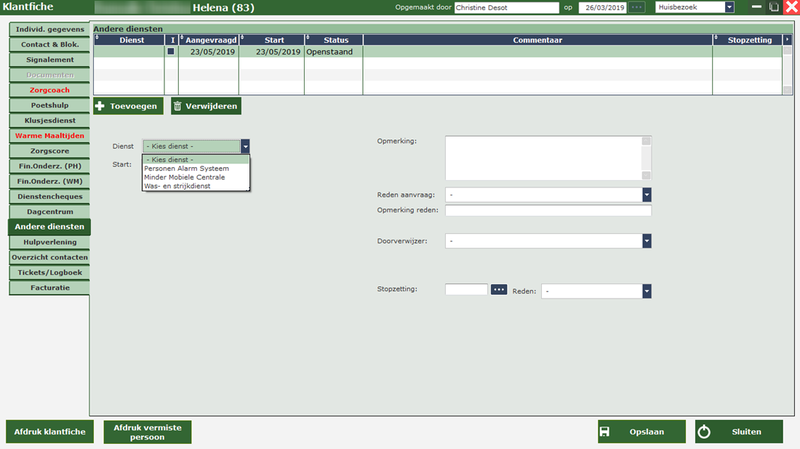The width and height of the screenshot is (800, 449).
Task: Click the restore window icon in title bar
Action: tap(775, 8)
